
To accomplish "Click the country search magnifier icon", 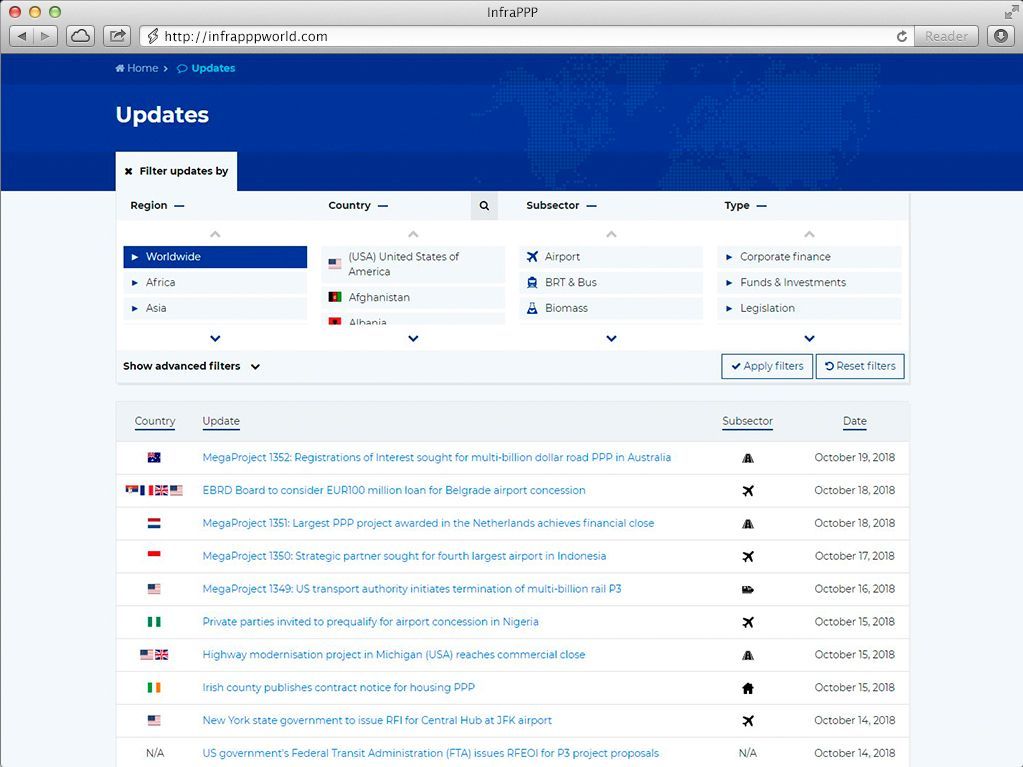I will [x=484, y=206].
